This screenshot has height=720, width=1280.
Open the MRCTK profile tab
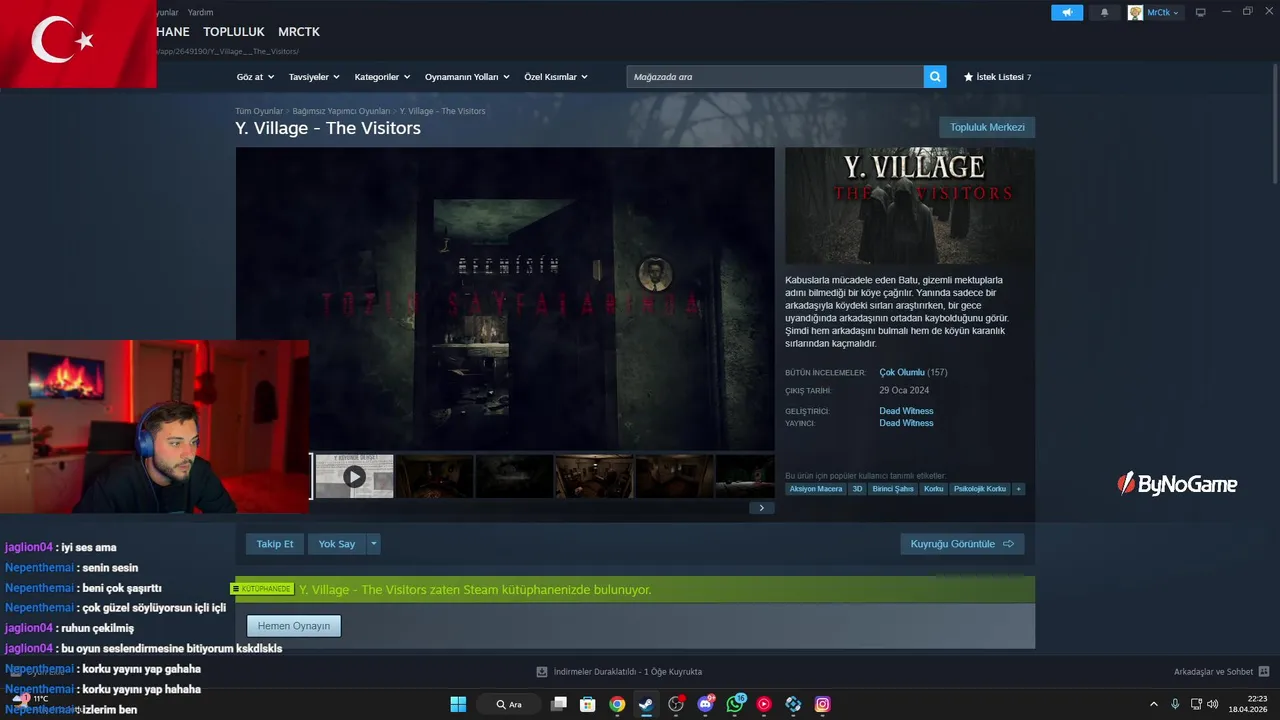pyautogui.click(x=299, y=32)
